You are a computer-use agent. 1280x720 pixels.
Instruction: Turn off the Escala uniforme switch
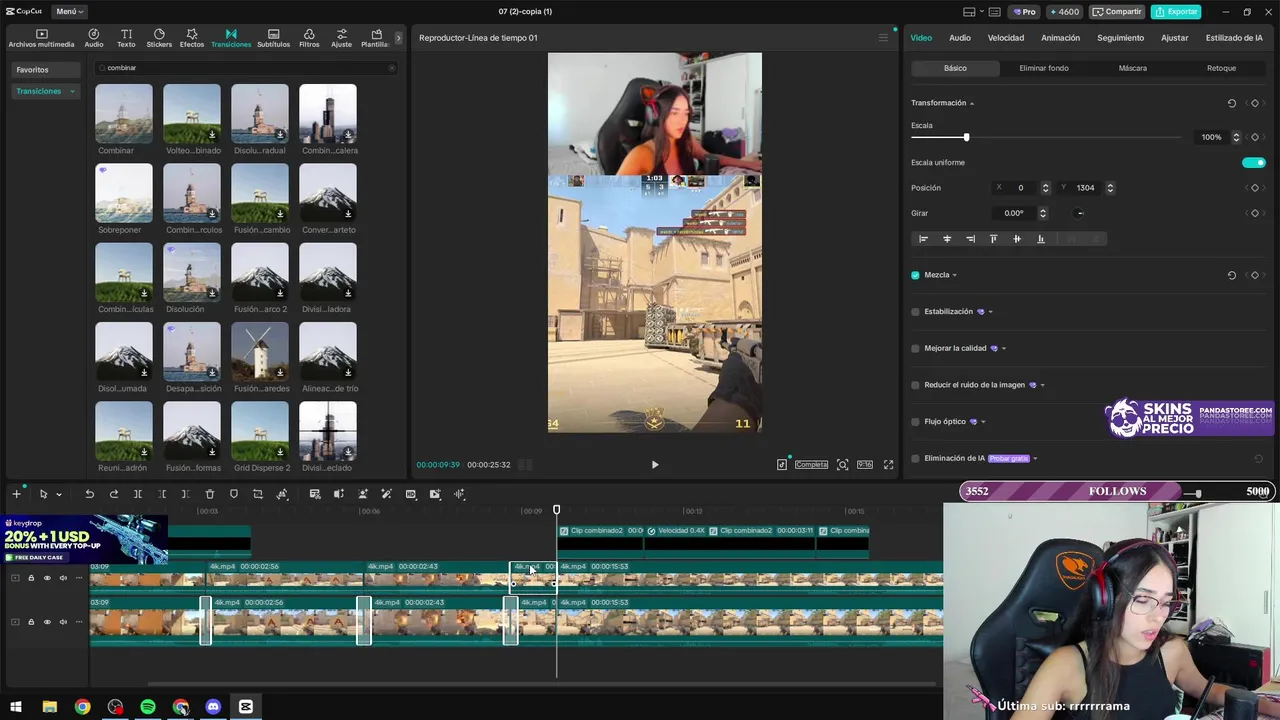point(1254,162)
